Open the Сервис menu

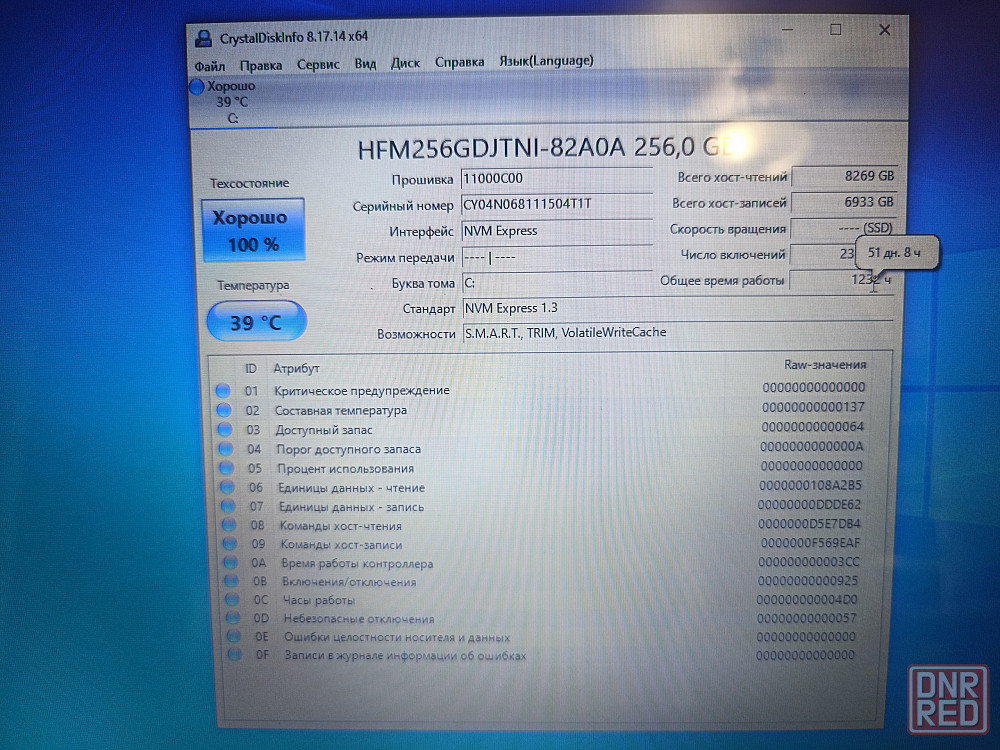(317, 64)
